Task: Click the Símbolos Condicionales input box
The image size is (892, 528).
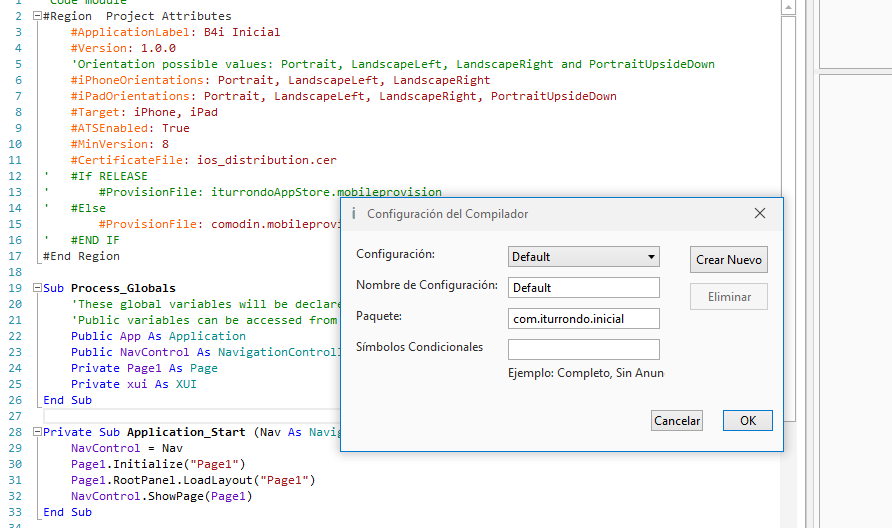Action: tap(583, 350)
